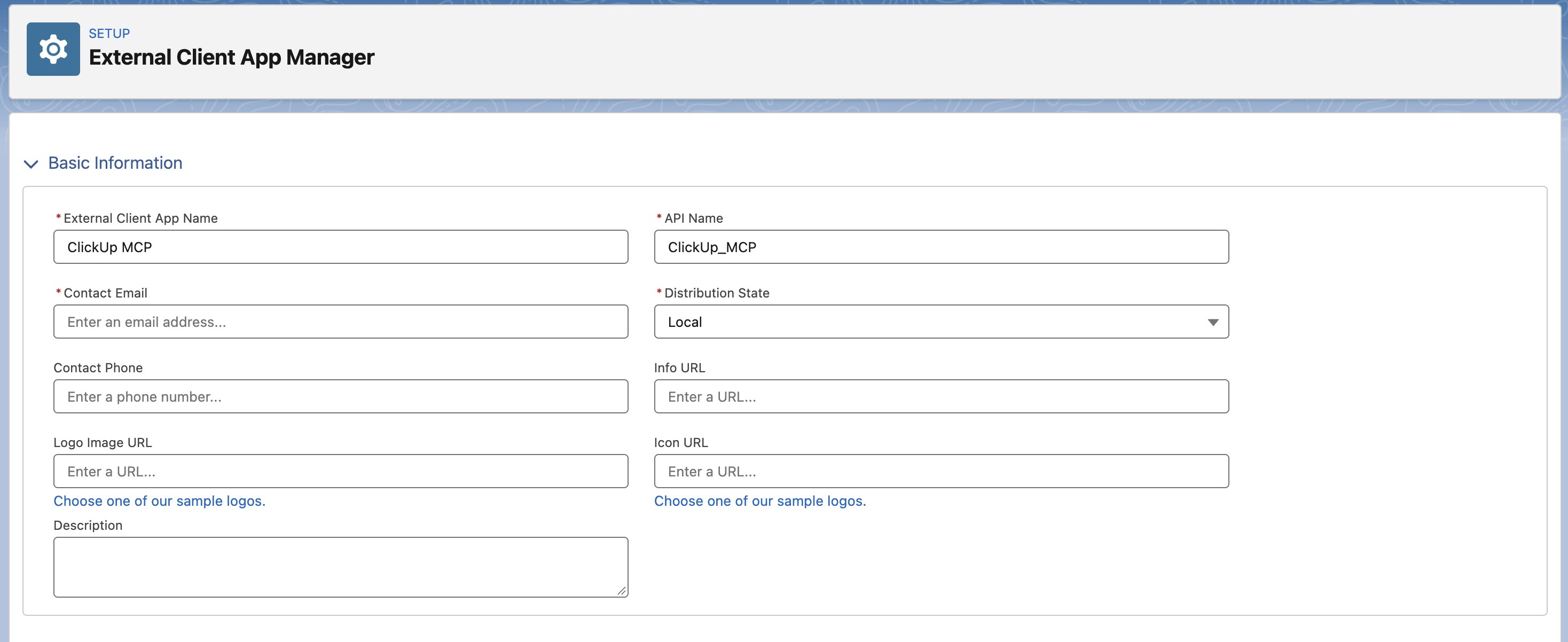Edit the External Client App Name field

click(340, 246)
